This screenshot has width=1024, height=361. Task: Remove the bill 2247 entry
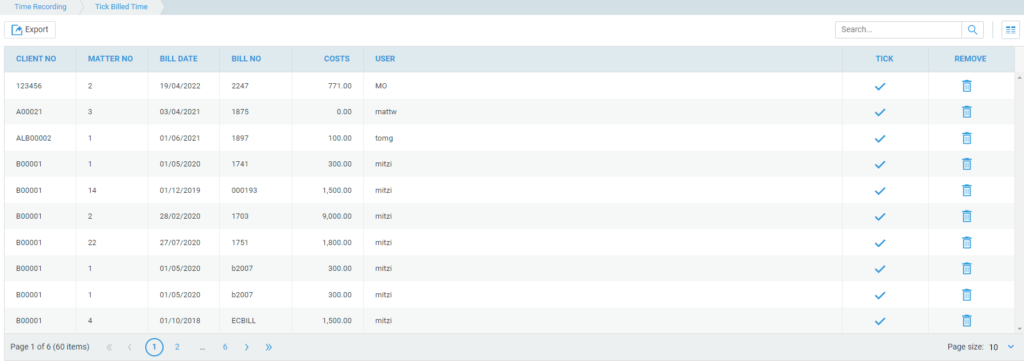967,86
